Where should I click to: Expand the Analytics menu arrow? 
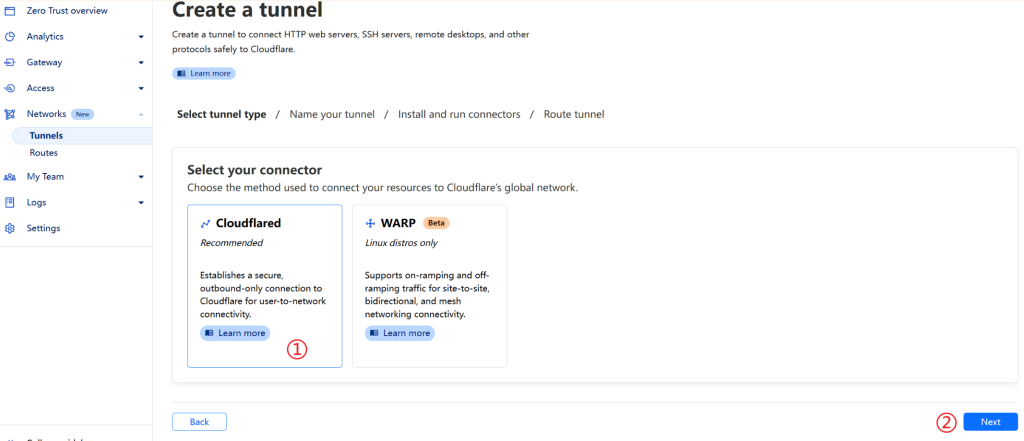pyautogui.click(x=141, y=37)
